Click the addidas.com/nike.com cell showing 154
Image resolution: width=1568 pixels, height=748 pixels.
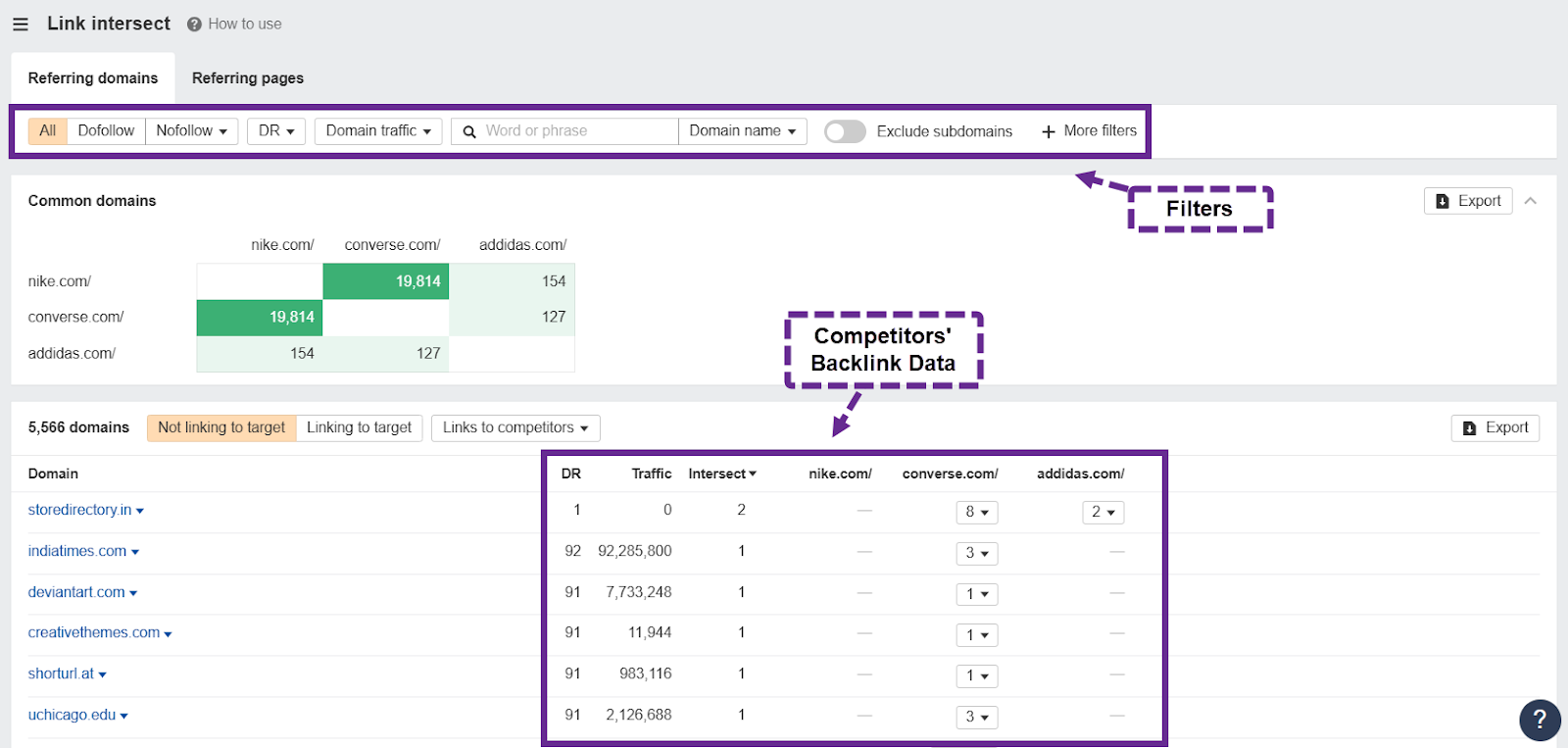260,354
